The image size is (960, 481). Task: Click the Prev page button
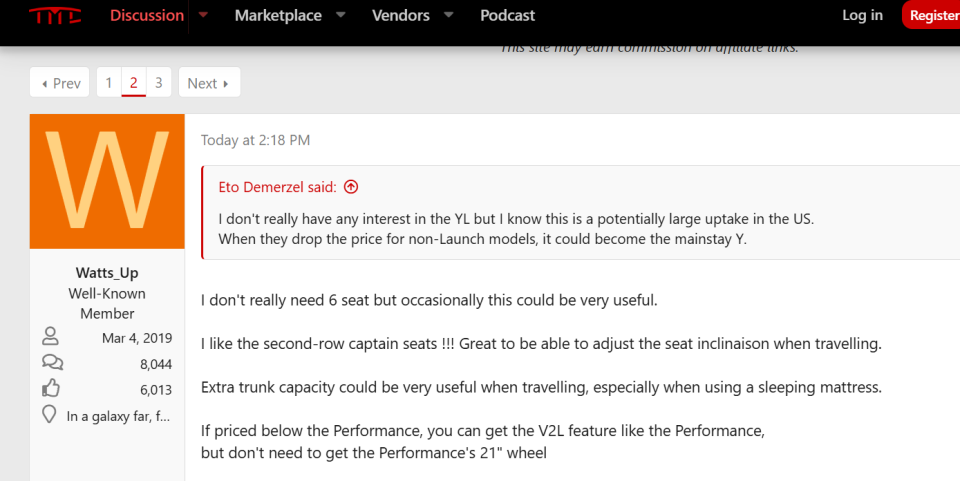pos(60,83)
